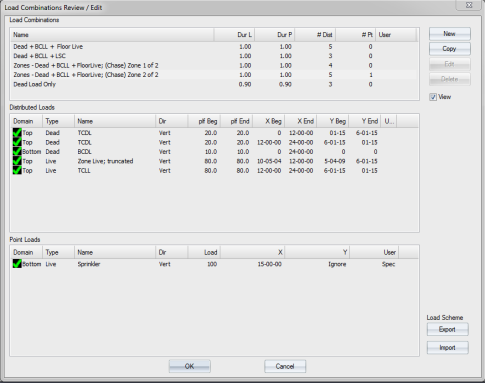Close the Load Combinations dialog window
The height and width of the screenshot is (383, 485).
click(x=469, y=5)
